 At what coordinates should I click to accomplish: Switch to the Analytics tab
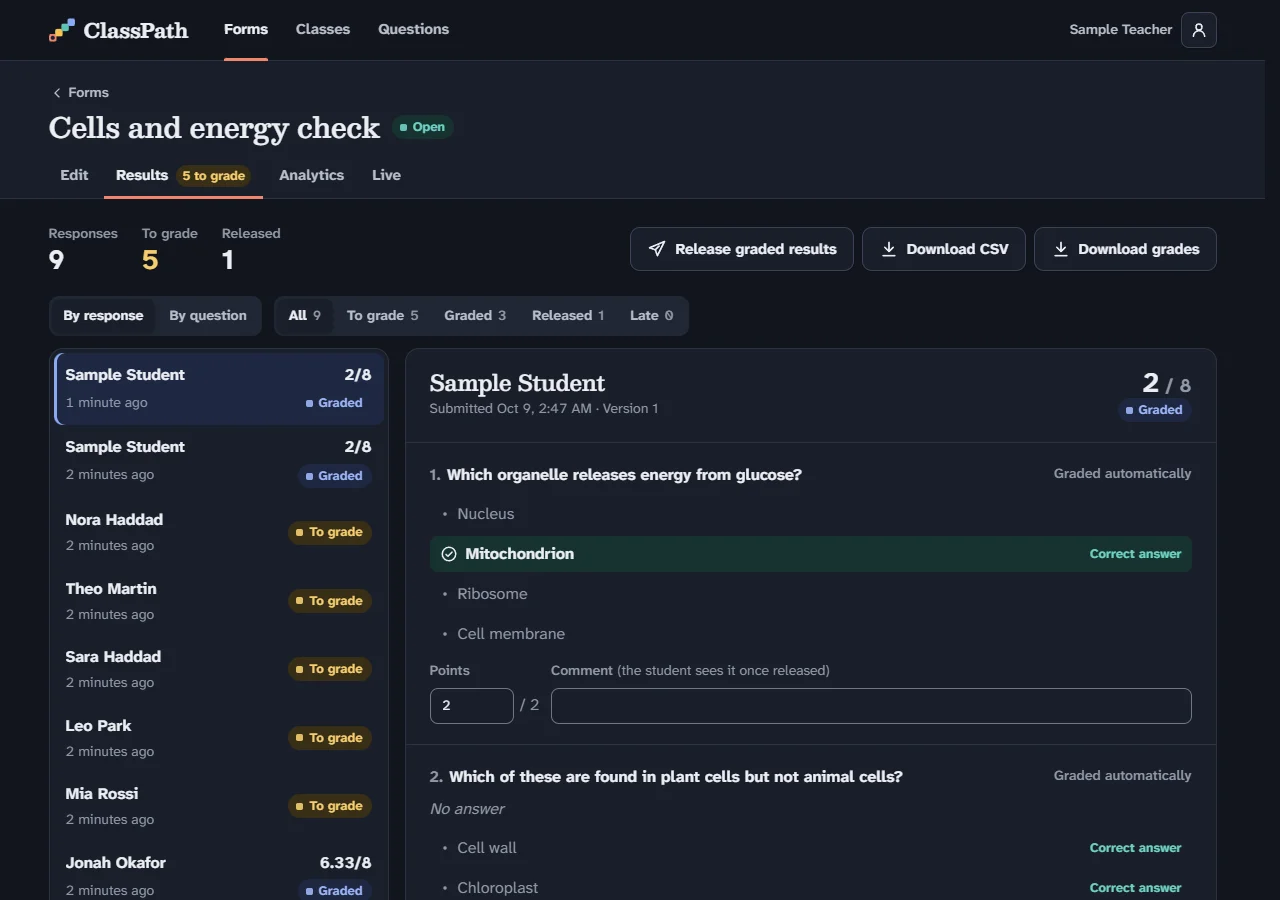[311, 175]
